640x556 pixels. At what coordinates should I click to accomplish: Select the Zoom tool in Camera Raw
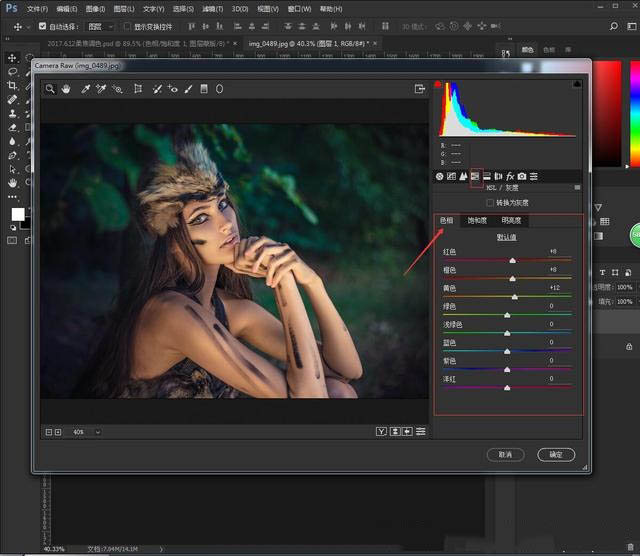click(50, 89)
